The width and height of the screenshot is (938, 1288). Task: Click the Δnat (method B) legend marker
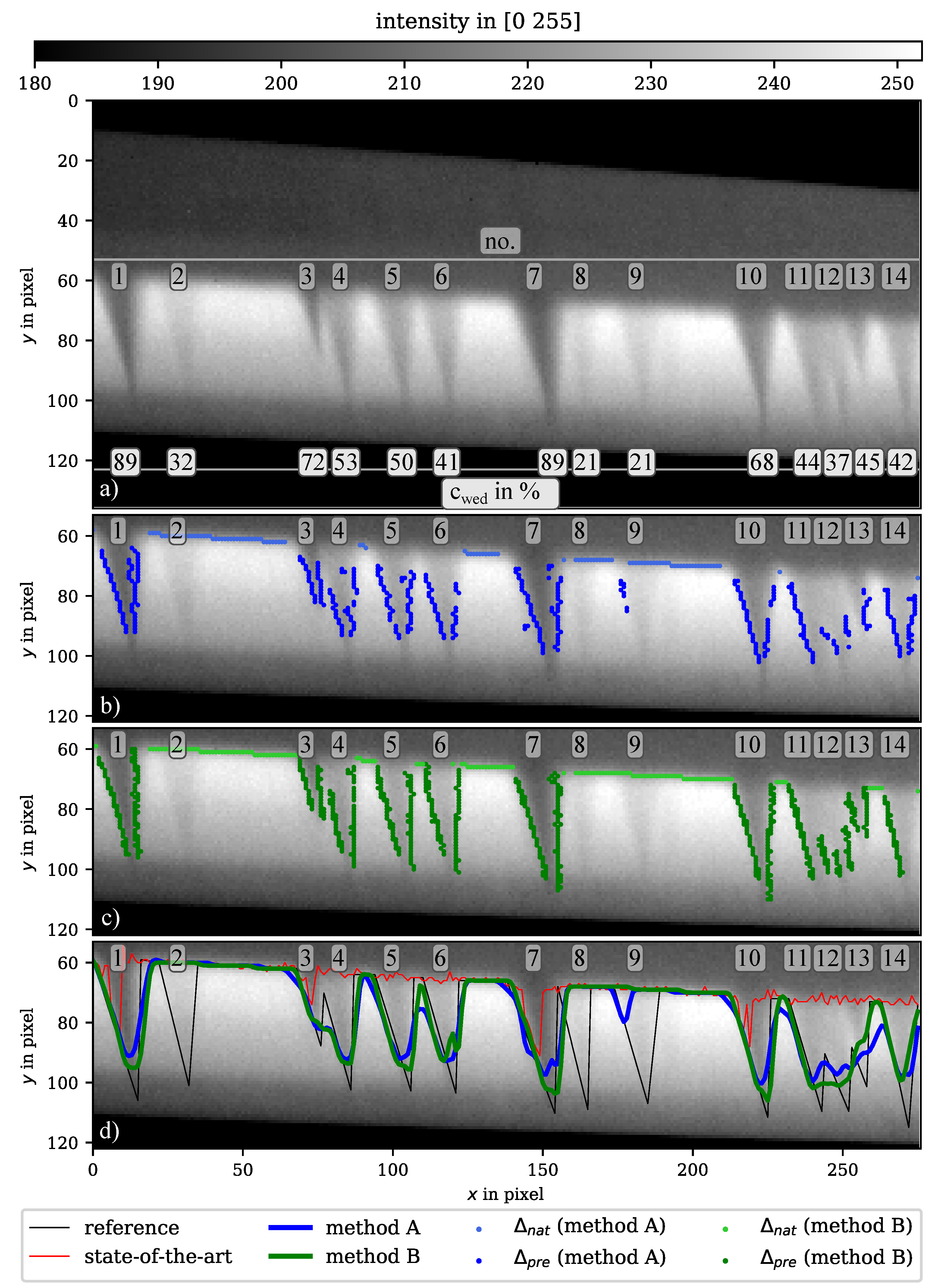pyautogui.click(x=725, y=1230)
